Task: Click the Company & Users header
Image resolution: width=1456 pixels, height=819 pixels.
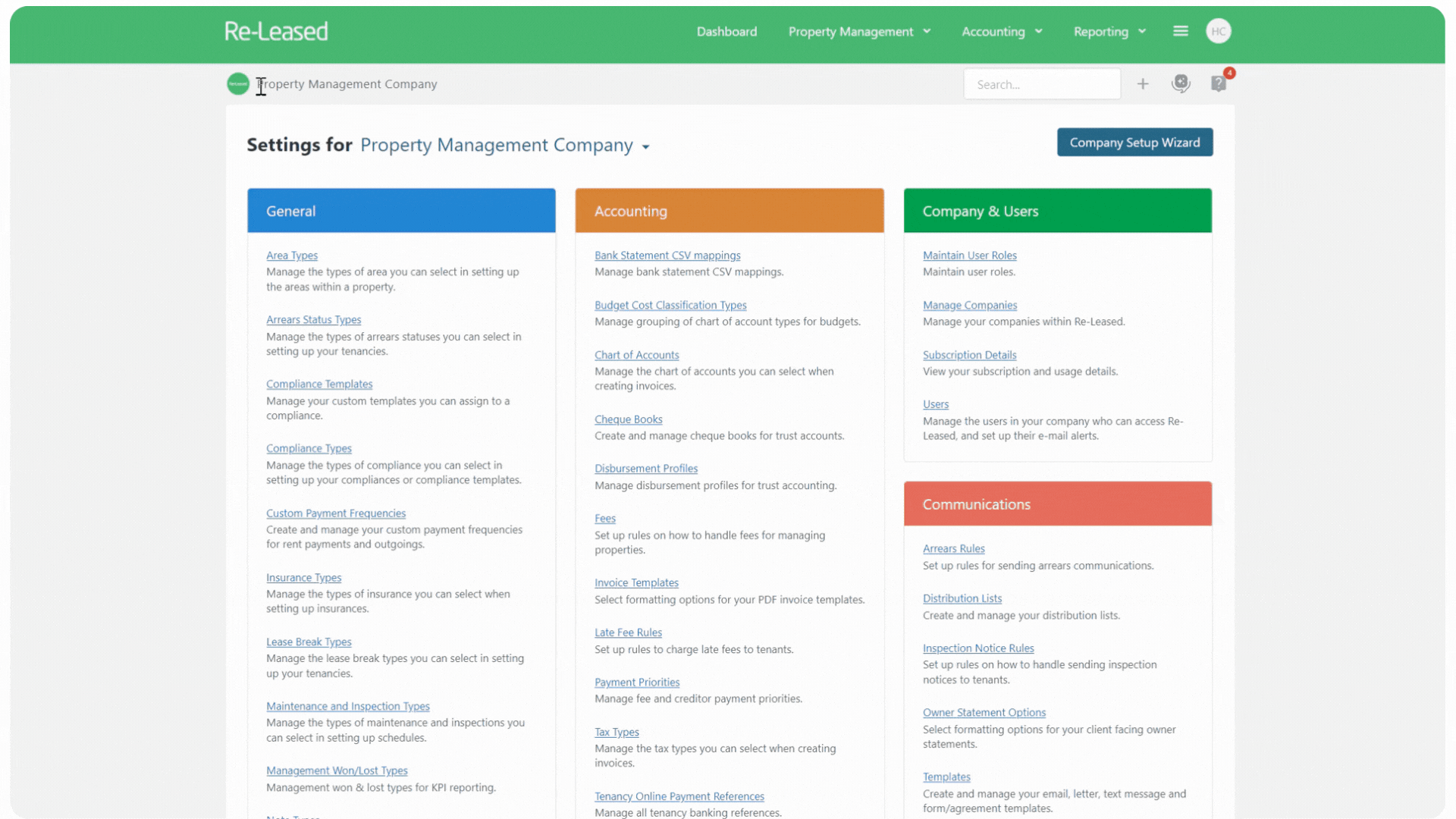Action: pos(1058,211)
